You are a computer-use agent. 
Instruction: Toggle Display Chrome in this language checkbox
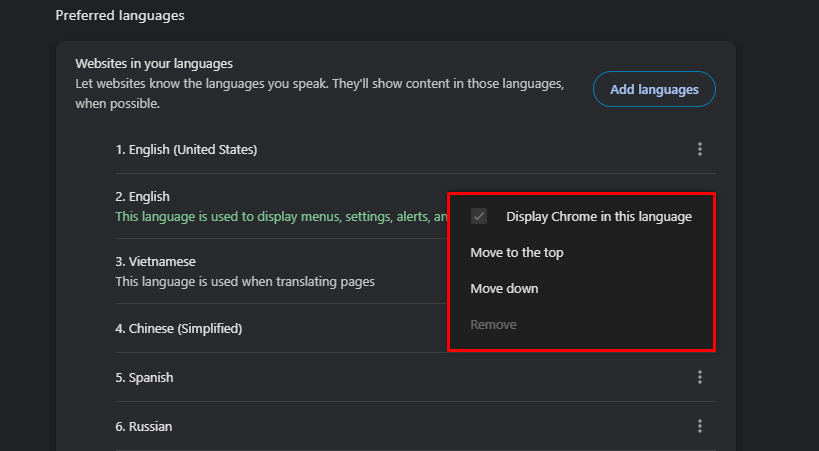pos(478,216)
